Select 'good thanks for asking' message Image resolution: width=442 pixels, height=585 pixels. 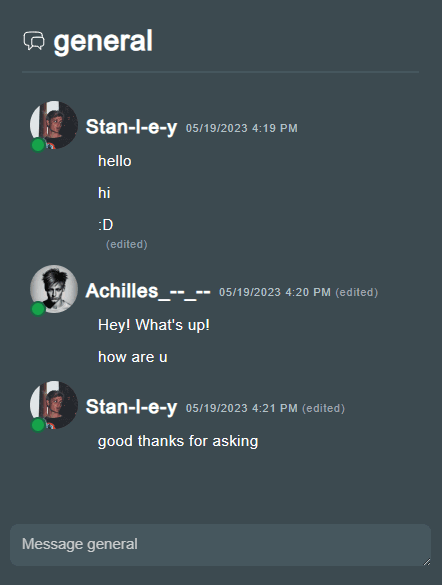pos(178,441)
